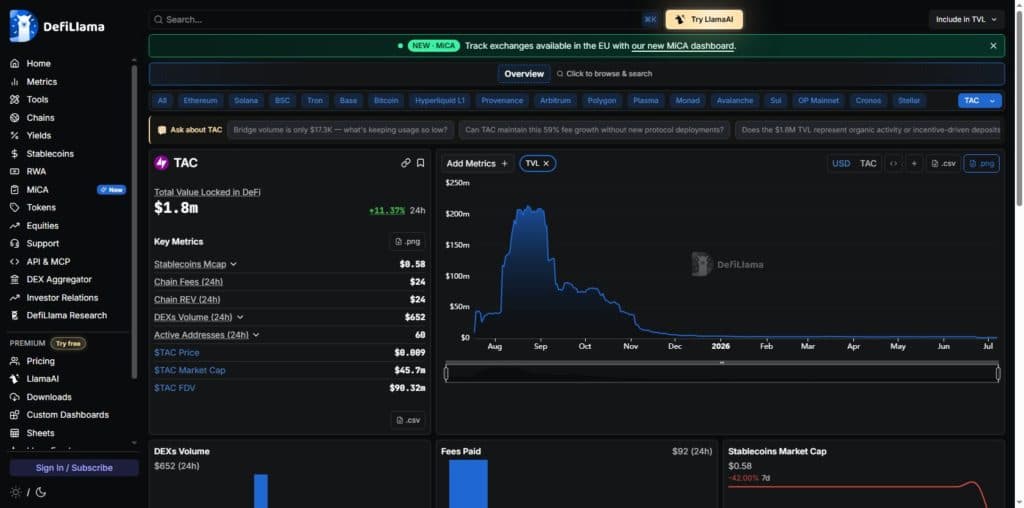Open the DefiLlama logo home link

tap(57, 26)
